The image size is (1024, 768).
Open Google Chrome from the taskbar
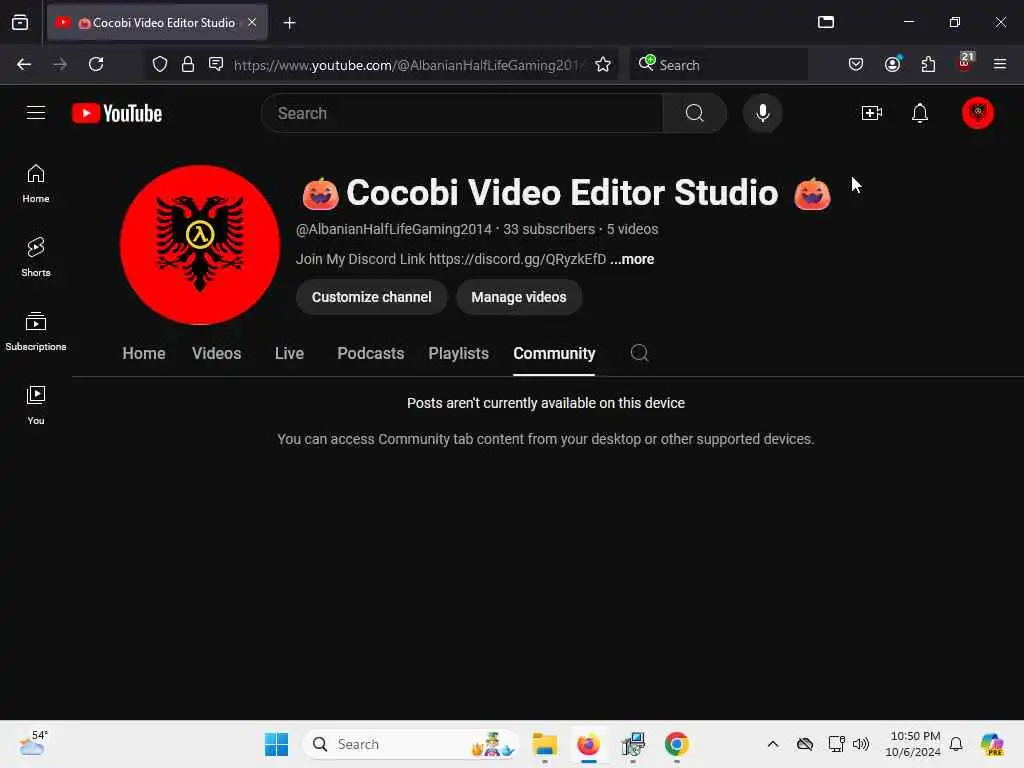[677, 744]
